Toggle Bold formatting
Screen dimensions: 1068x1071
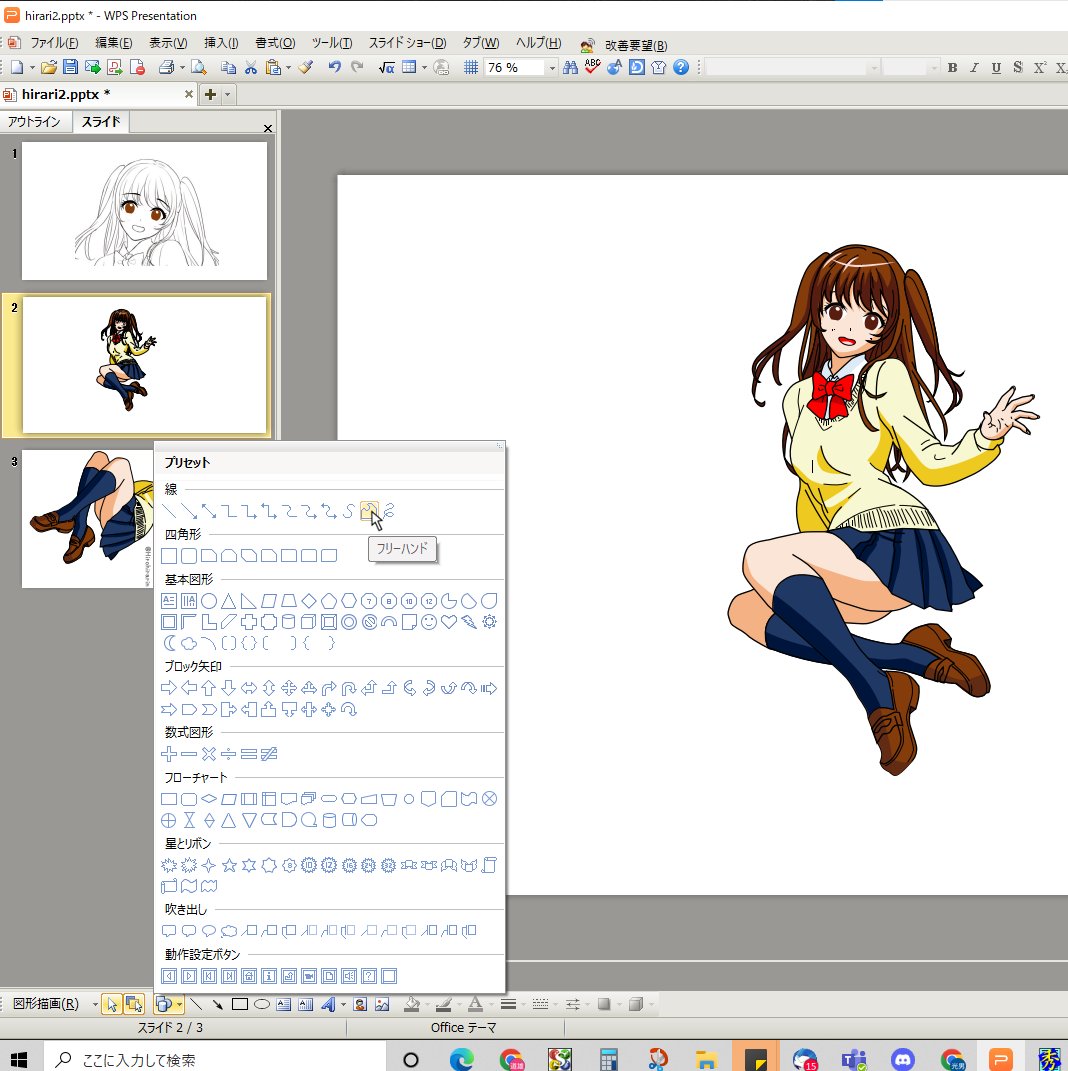[x=952, y=67]
